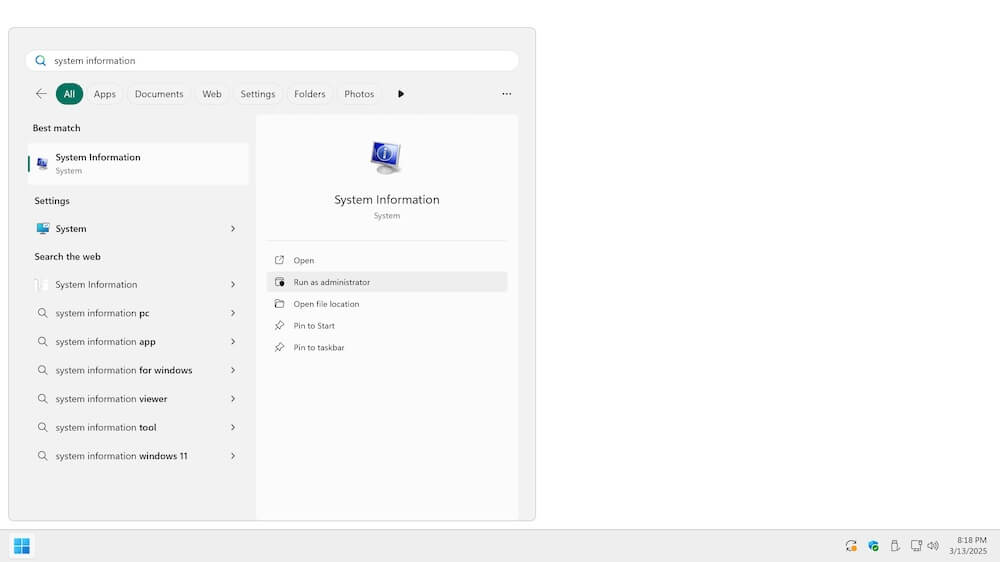The image size is (1000, 562).
Task: Open the three-dot options menu
Action: pos(506,94)
